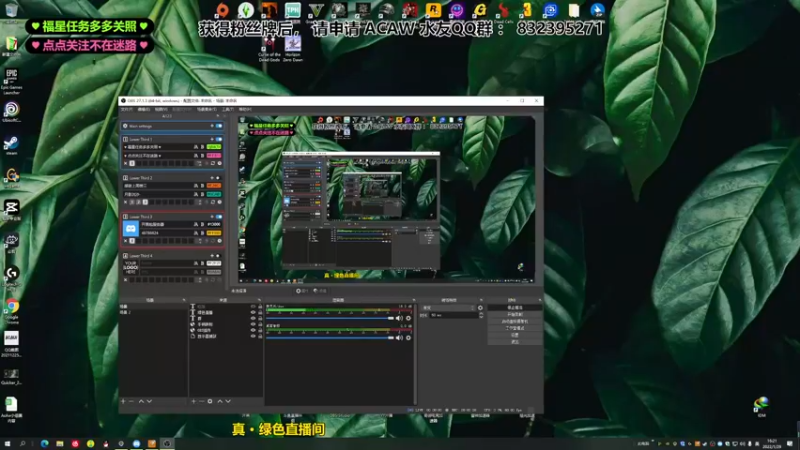Viewport: 800px width, 450px height.
Task: Open Sources panel dock menu button
Action: pyautogui.click(x=259, y=300)
